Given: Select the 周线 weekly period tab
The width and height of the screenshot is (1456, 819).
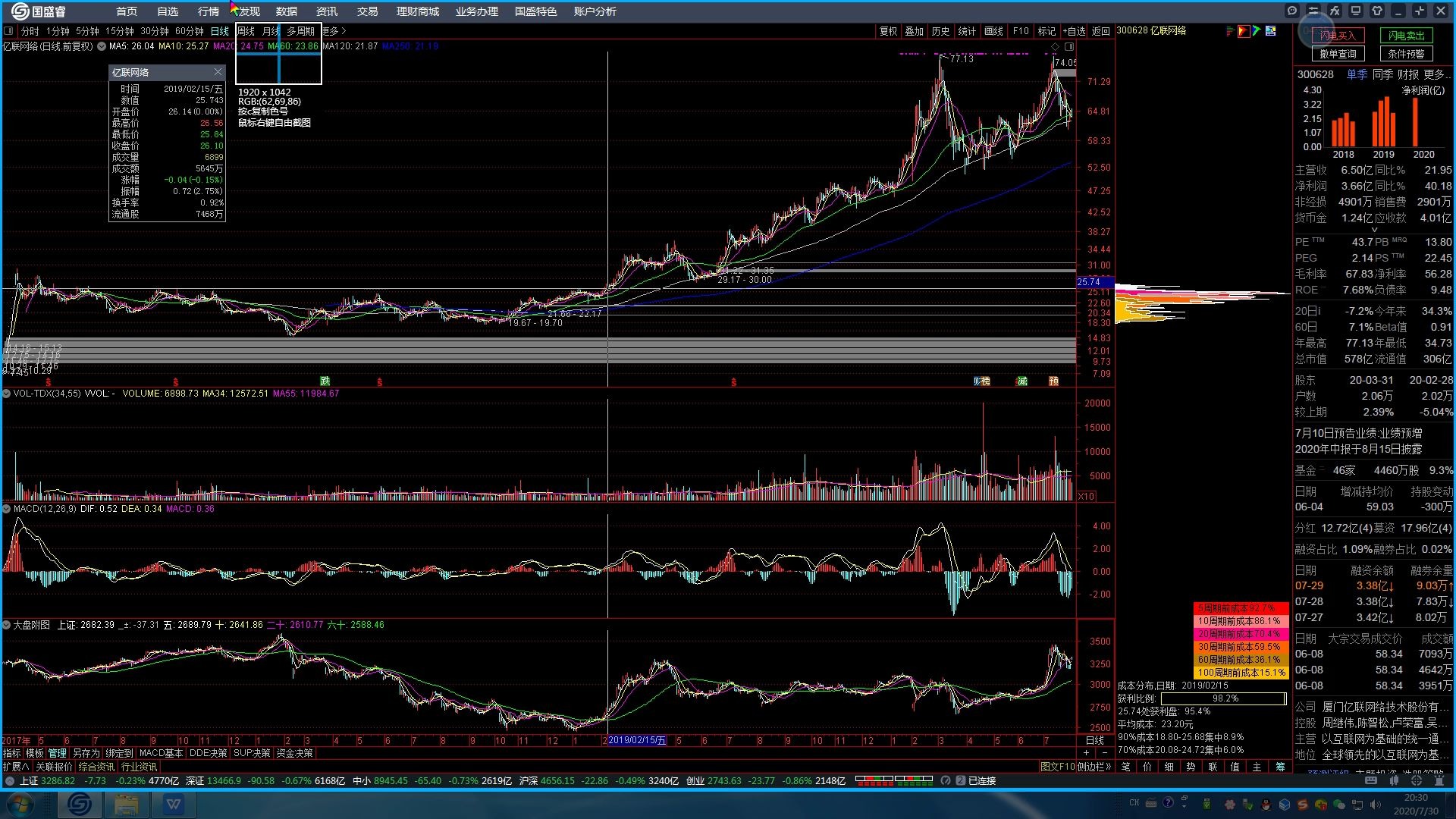Looking at the screenshot, I should click(246, 31).
